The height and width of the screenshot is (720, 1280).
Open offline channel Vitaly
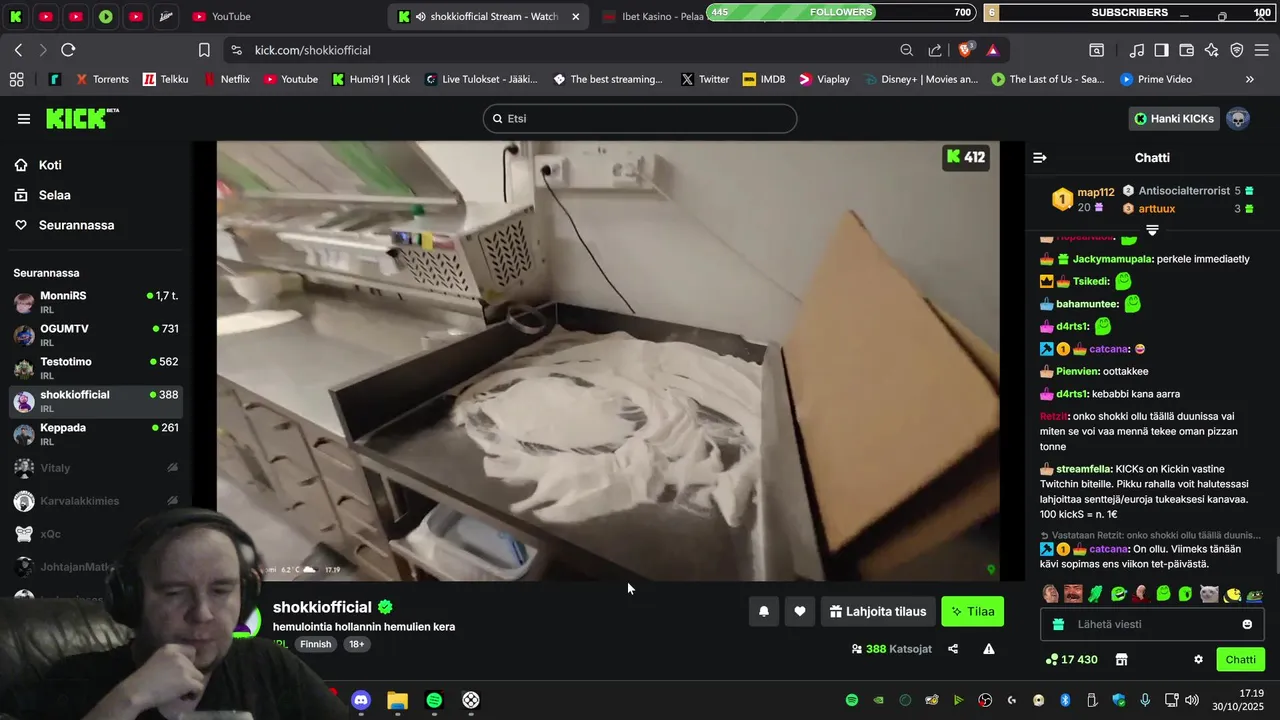point(96,467)
